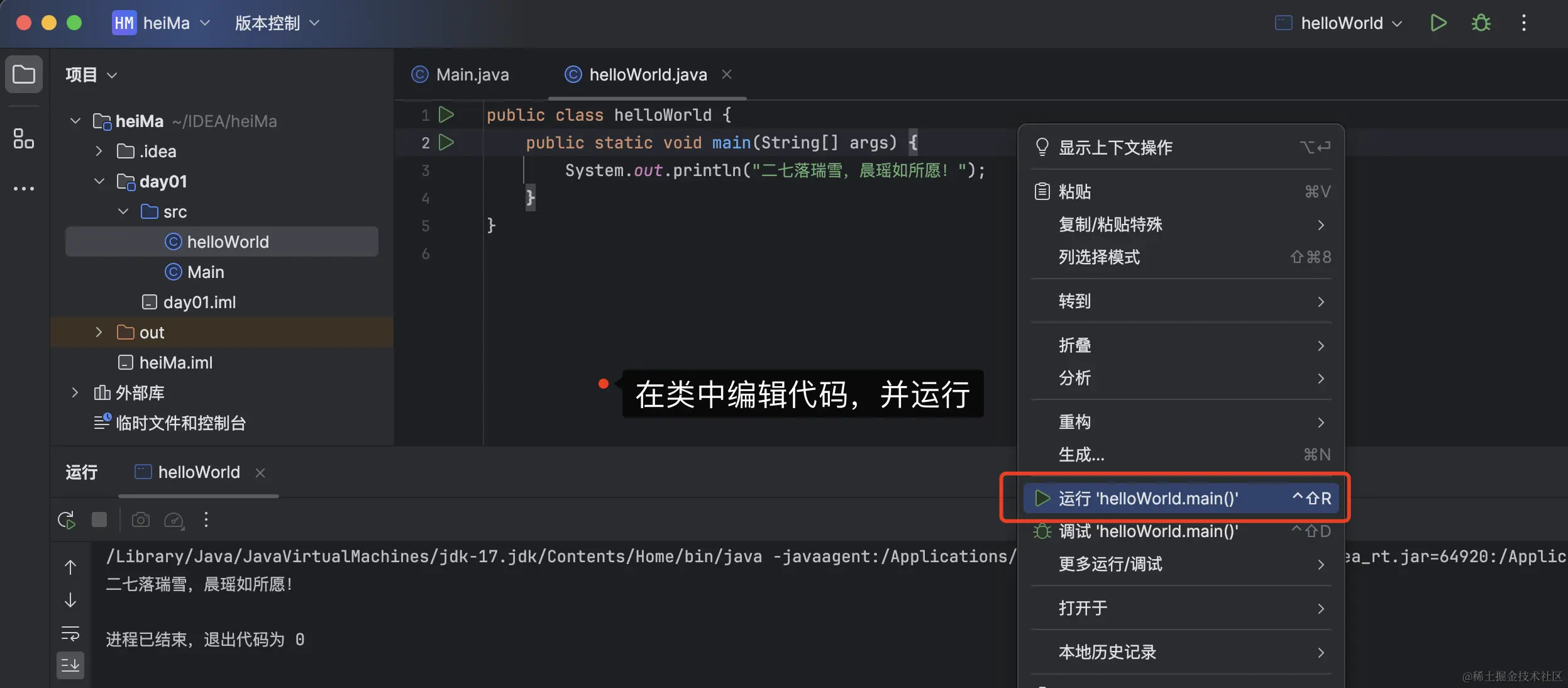Viewport: 1568px width, 688px height.
Task: Expand External Libraries node
Action: (75, 392)
